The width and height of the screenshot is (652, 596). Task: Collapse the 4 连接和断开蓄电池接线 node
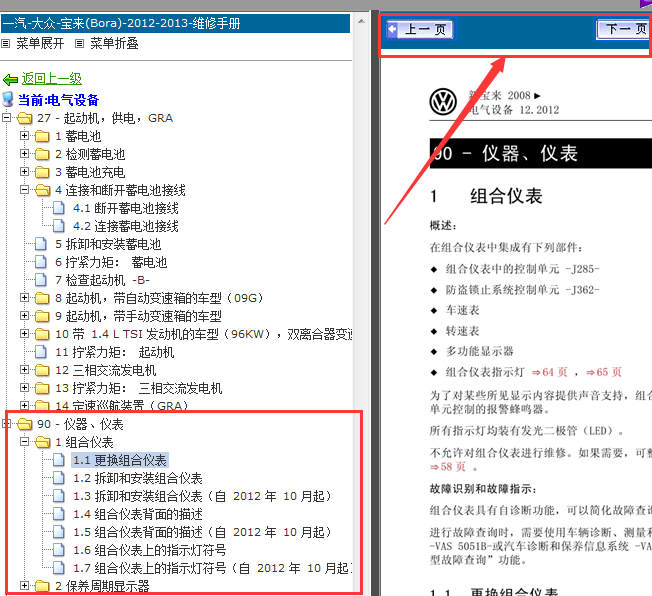coord(25,190)
